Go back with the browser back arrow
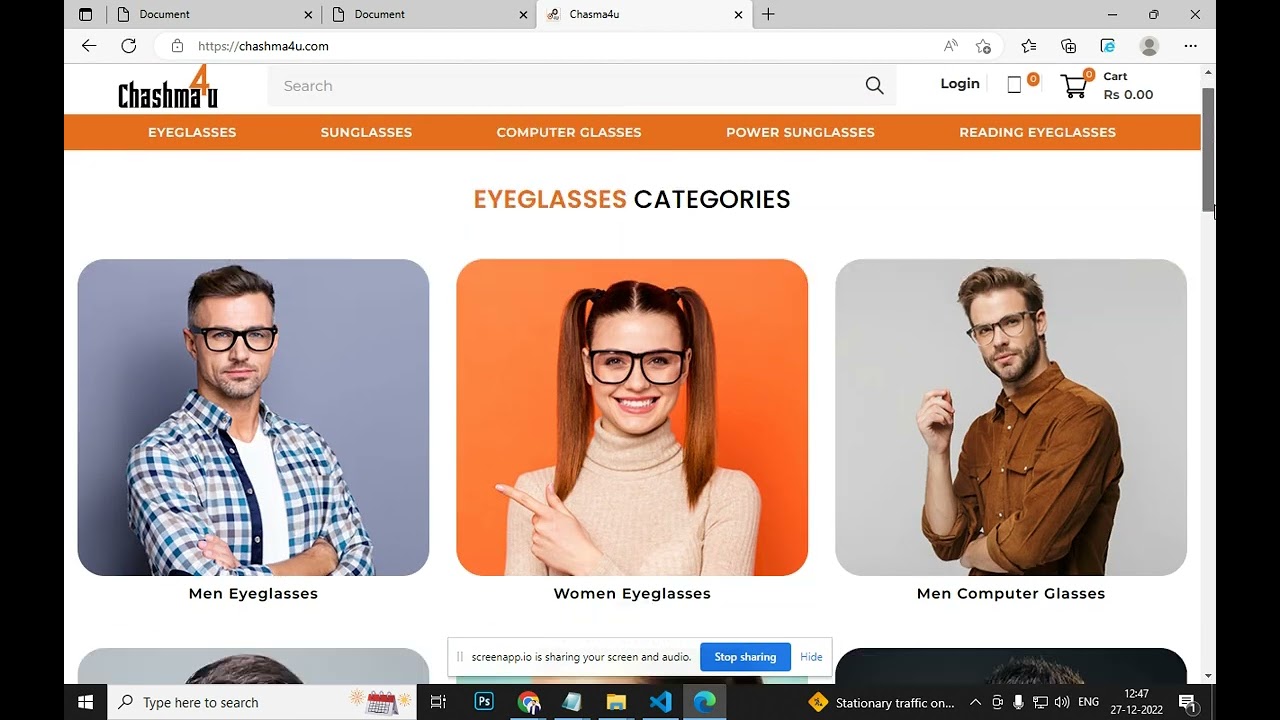This screenshot has width=1280, height=720. pyautogui.click(x=89, y=46)
